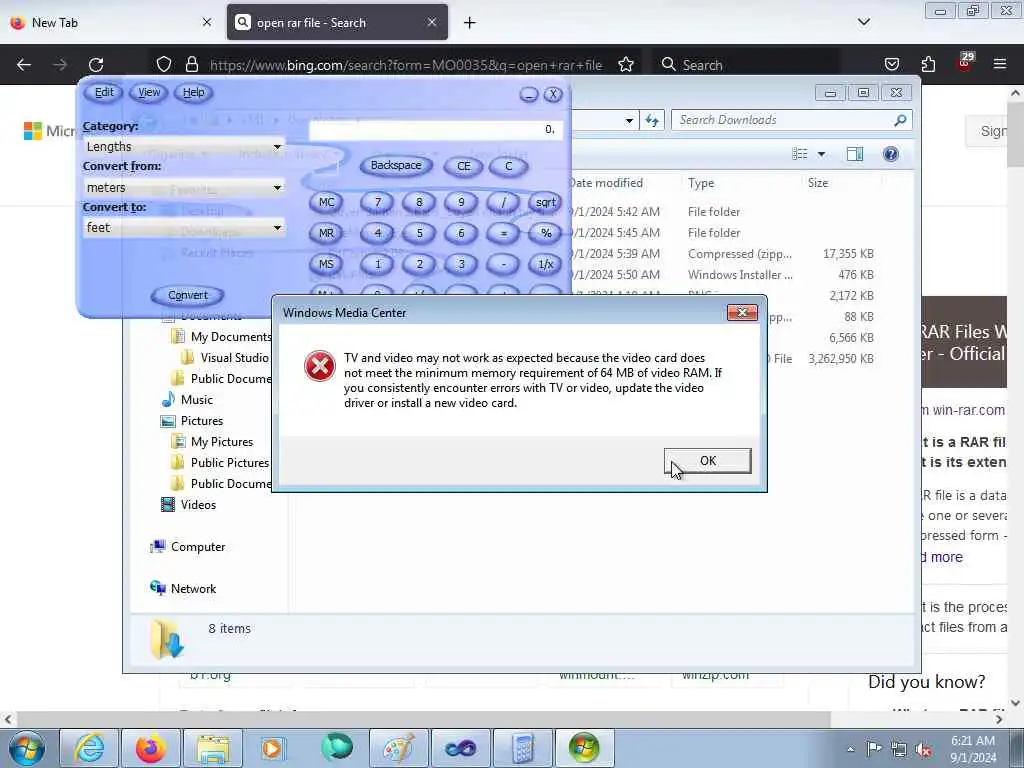Click calculator digit 3
Screen dimensions: 1024x768
[461, 264]
